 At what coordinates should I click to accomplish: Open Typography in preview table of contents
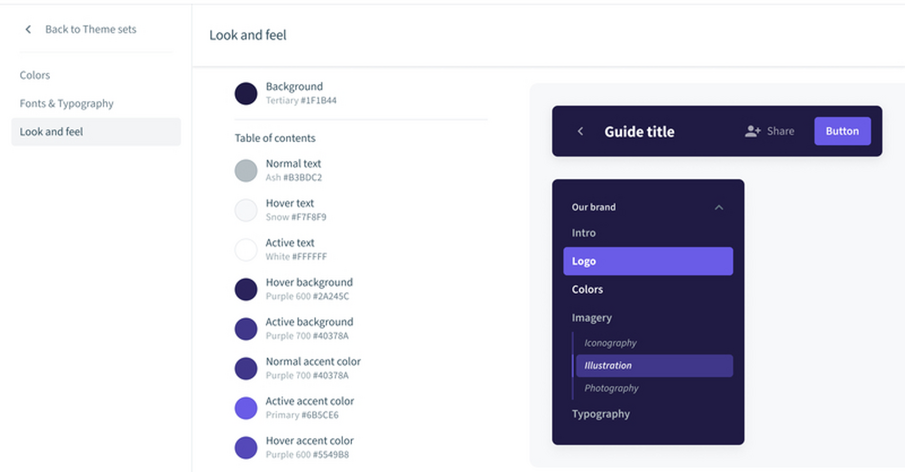[601, 414]
